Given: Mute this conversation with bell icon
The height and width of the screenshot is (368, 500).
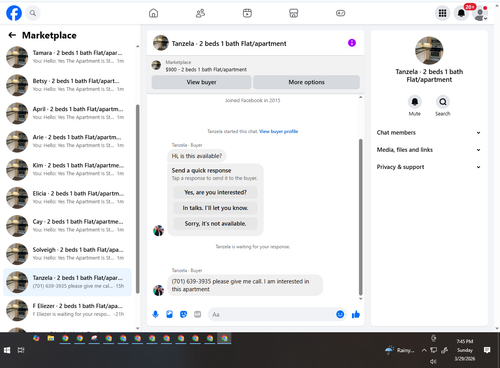Looking at the screenshot, I should pyautogui.click(x=415, y=102).
